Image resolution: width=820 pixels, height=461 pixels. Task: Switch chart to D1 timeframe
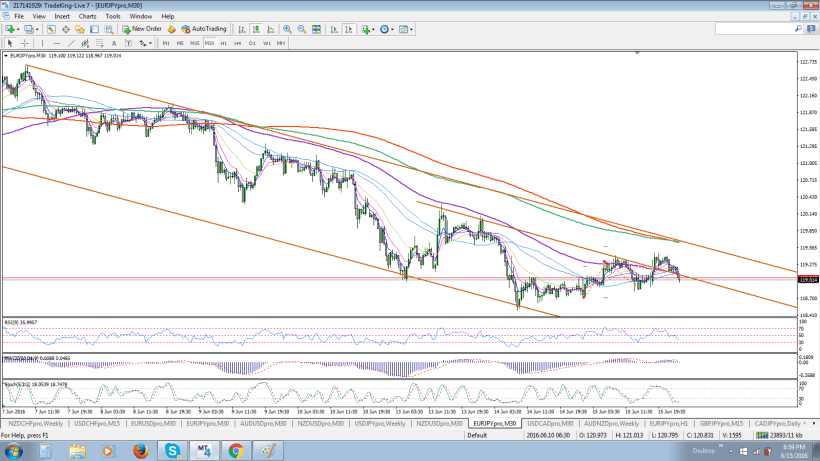tap(252, 43)
